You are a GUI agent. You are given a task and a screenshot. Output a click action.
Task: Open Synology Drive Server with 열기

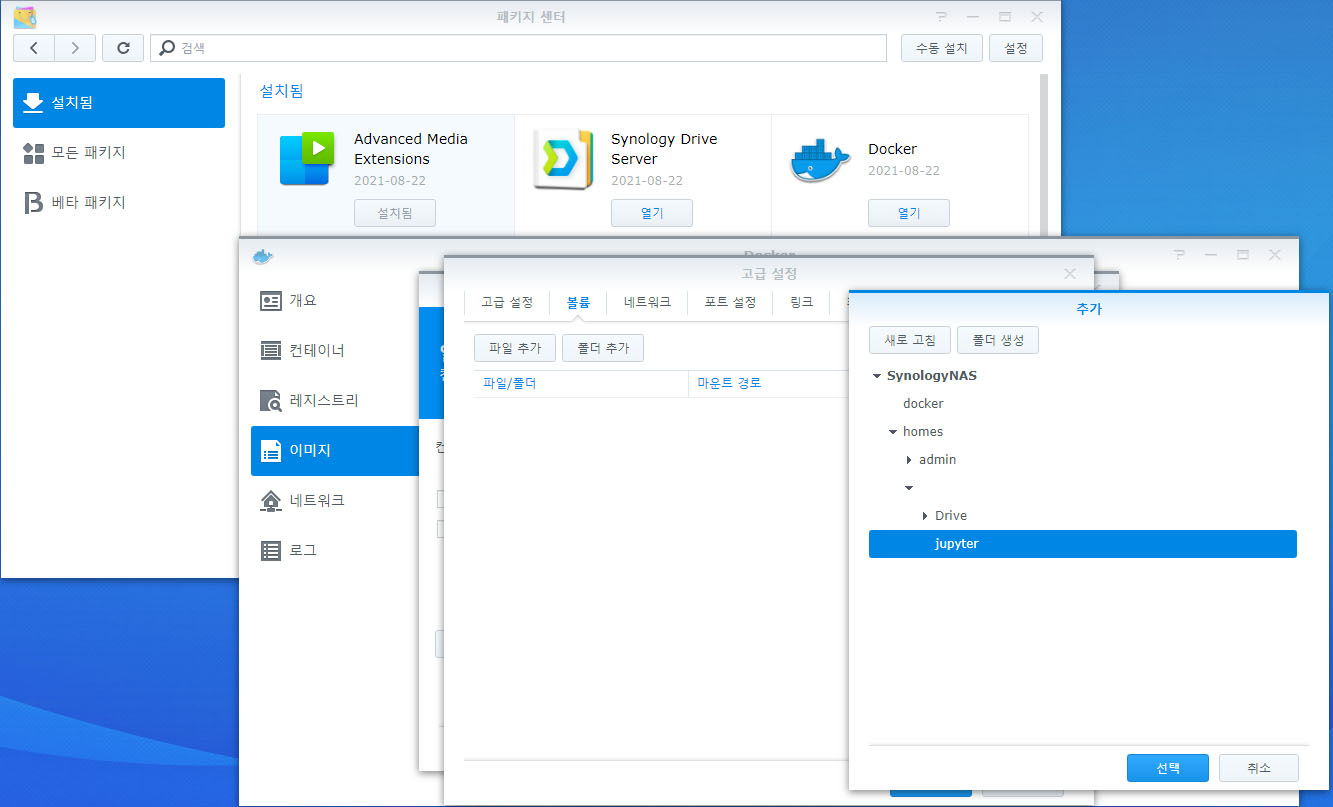tap(651, 213)
